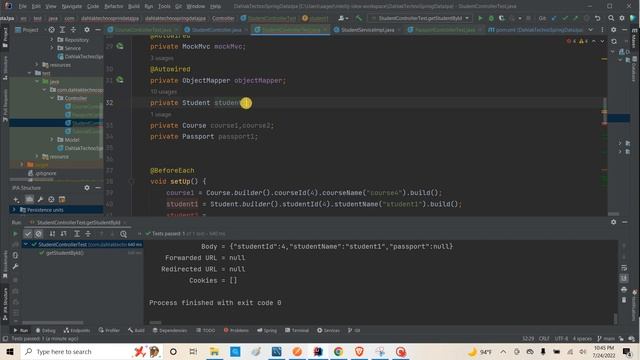Screen dimensions: 640x360
Task: Open the Navigate menu
Action: (71, 6)
